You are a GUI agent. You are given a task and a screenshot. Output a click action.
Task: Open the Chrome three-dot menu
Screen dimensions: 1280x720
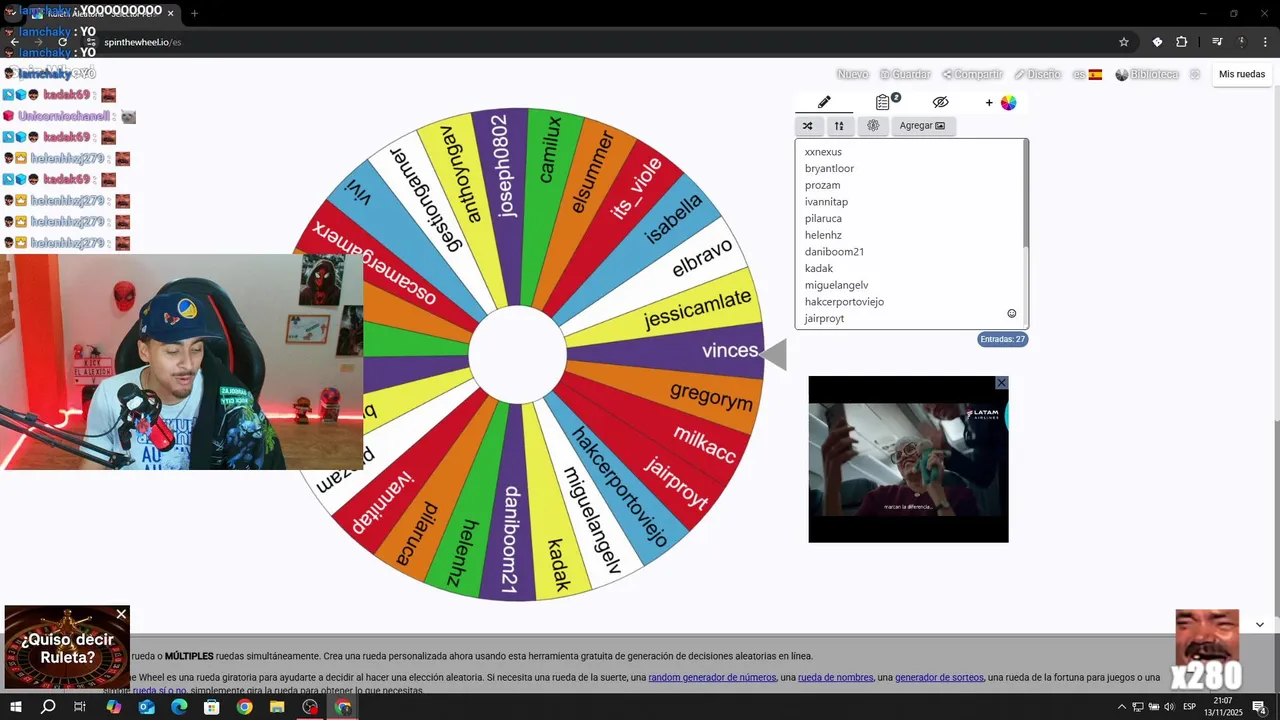1266,42
